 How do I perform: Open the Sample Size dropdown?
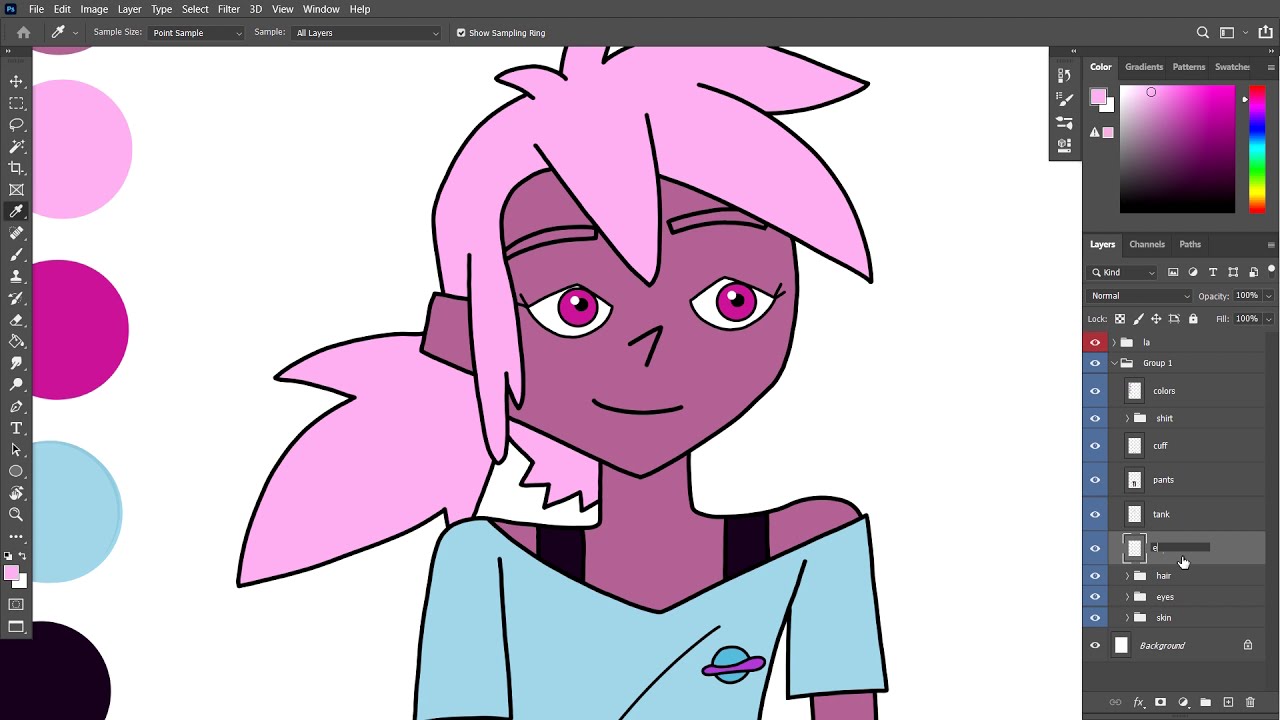196,33
